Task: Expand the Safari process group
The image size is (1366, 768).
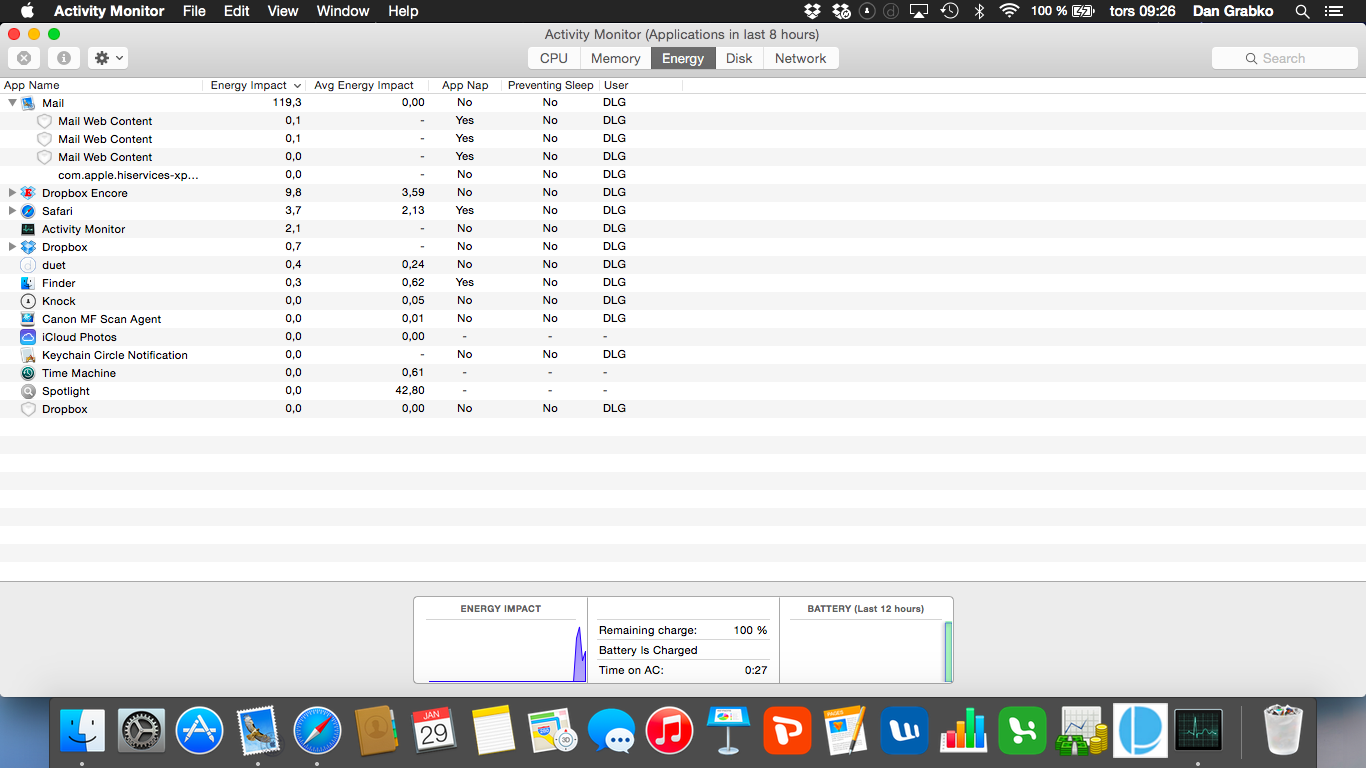Action: tap(13, 211)
